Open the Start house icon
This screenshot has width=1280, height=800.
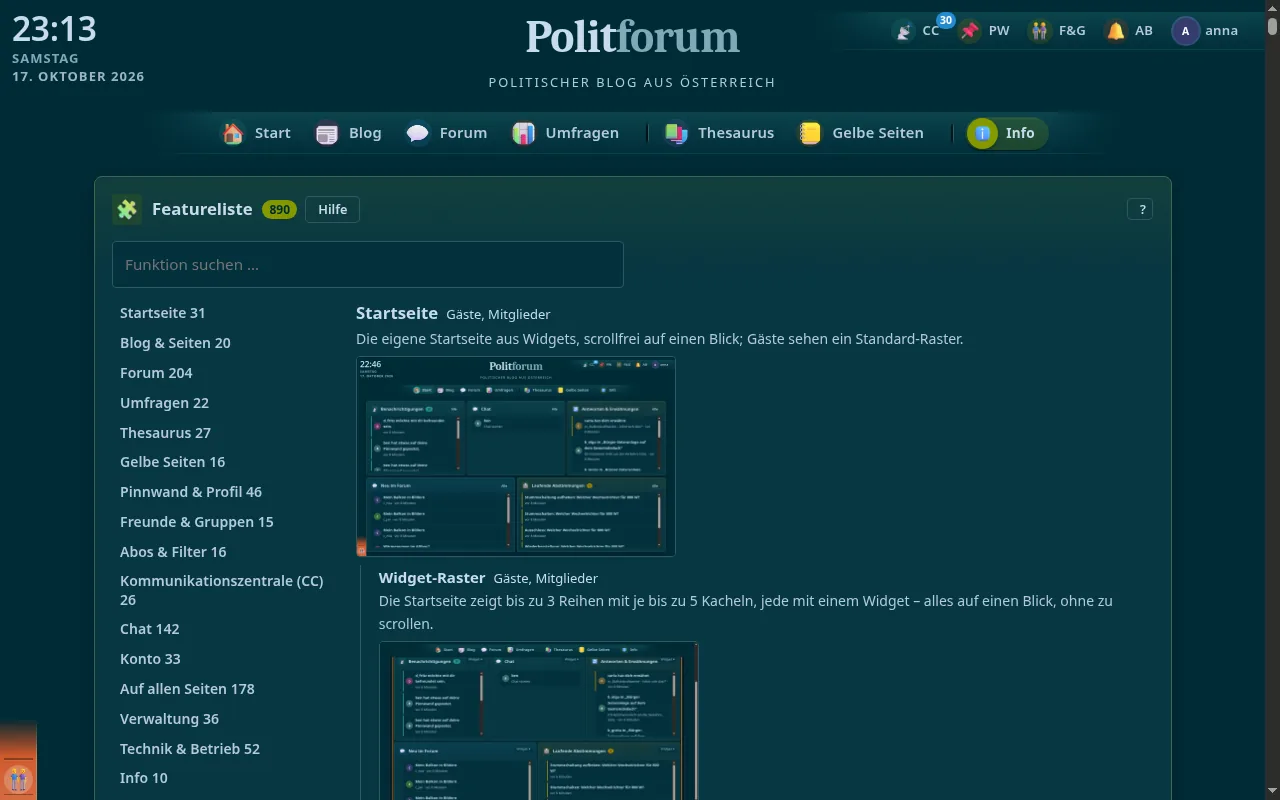[x=233, y=133]
